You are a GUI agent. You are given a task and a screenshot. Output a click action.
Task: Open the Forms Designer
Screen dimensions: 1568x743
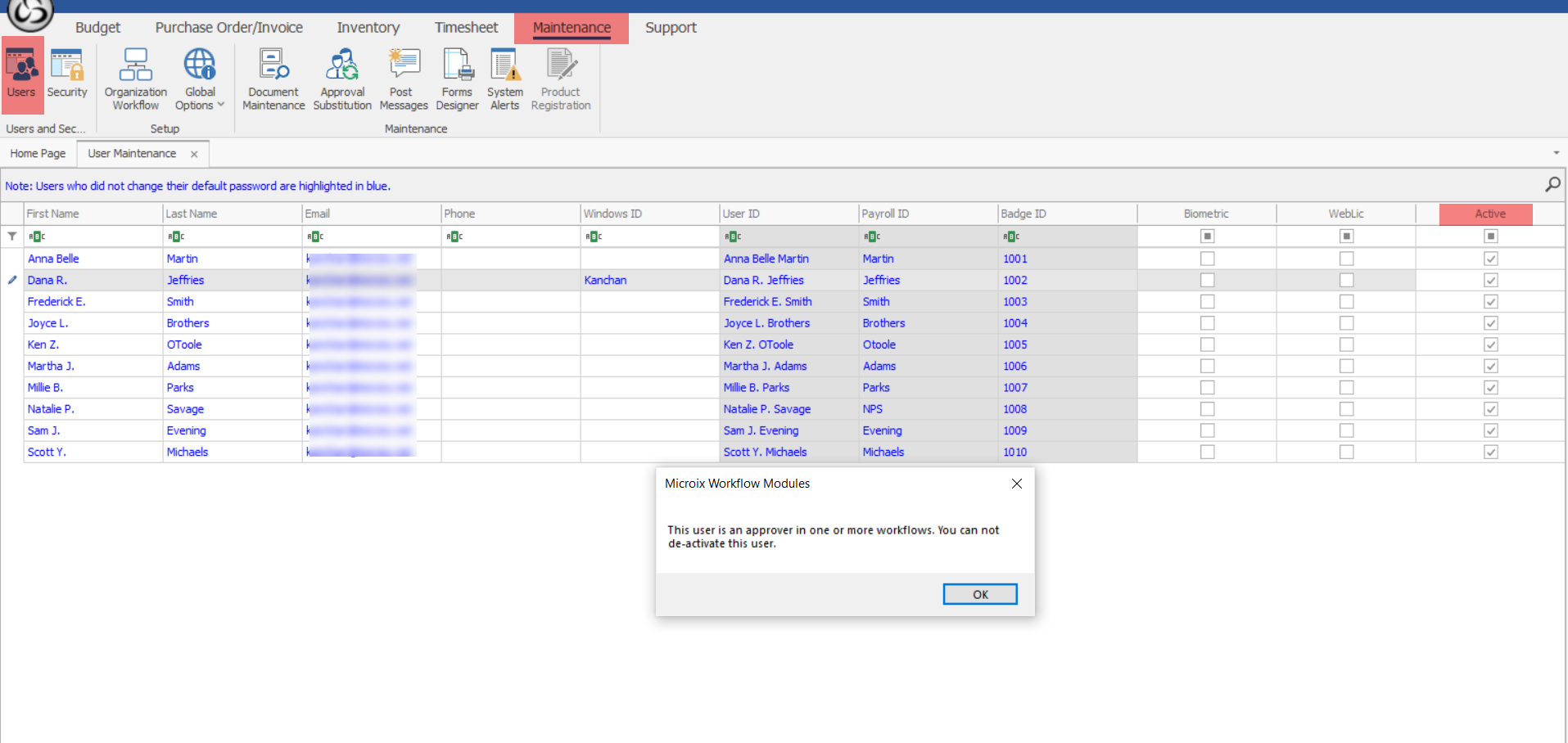point(457,79)
